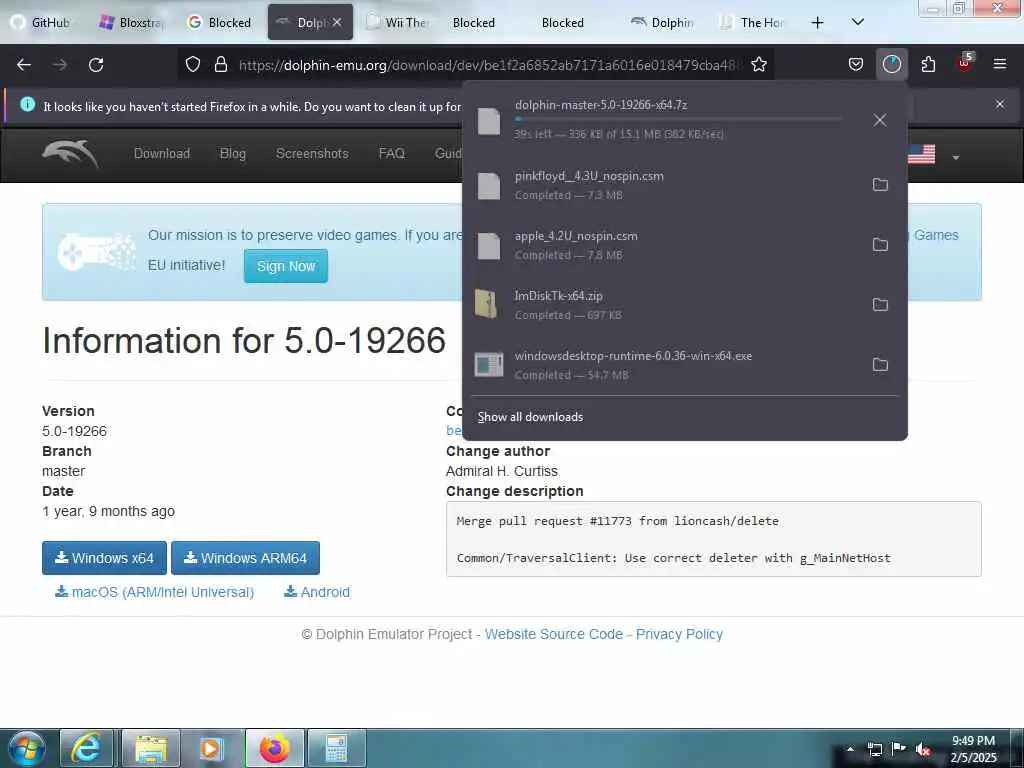Download the Windows ARM64 build
1024x768 pixels.
(246, 558)
